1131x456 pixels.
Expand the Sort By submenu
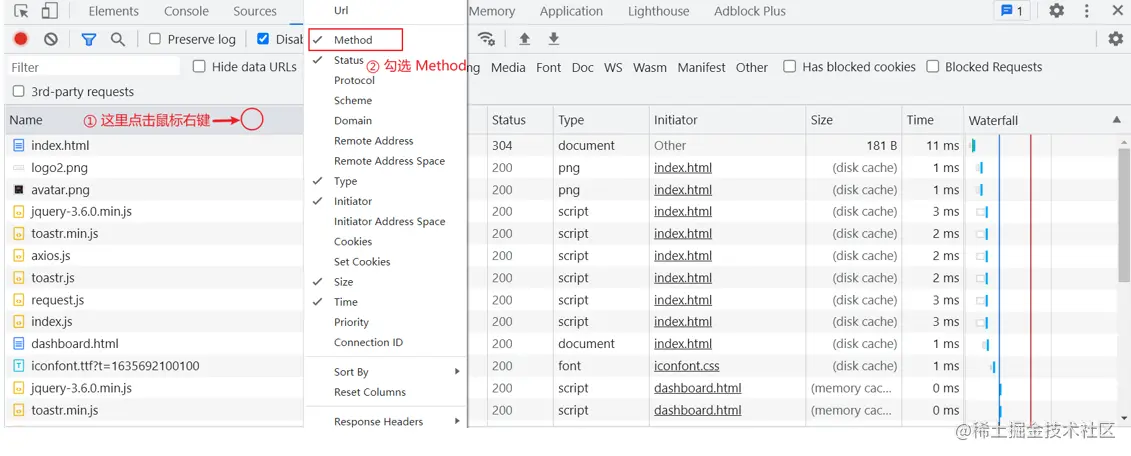[x=385, y=372]
